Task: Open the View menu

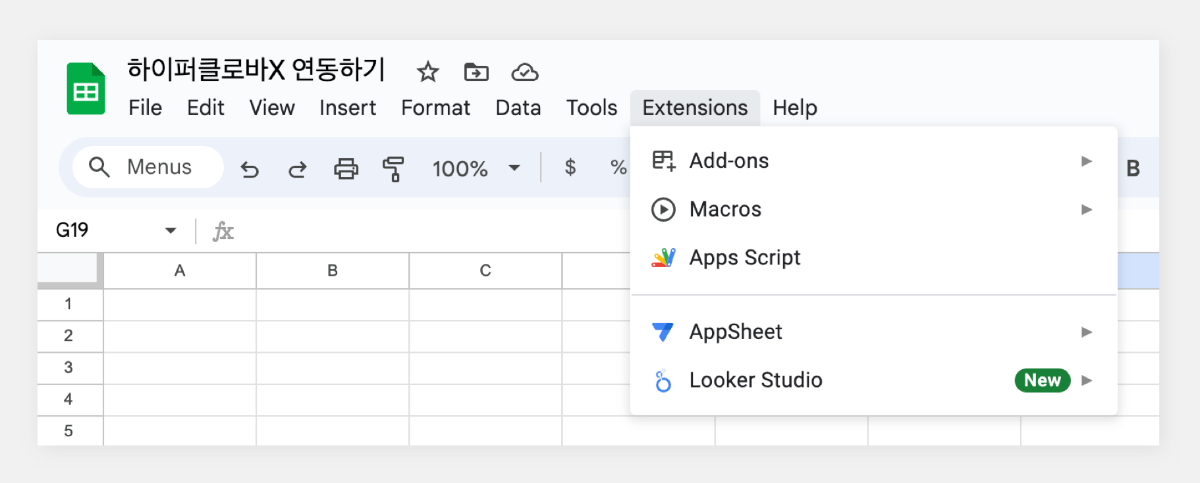Action: pos(272,108)
